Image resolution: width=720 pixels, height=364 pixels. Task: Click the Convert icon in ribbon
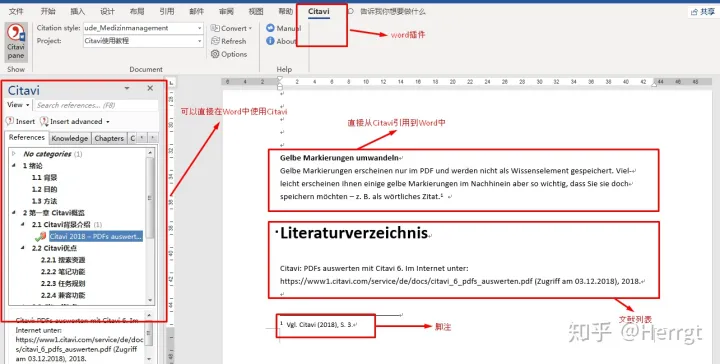pos(215,28)
